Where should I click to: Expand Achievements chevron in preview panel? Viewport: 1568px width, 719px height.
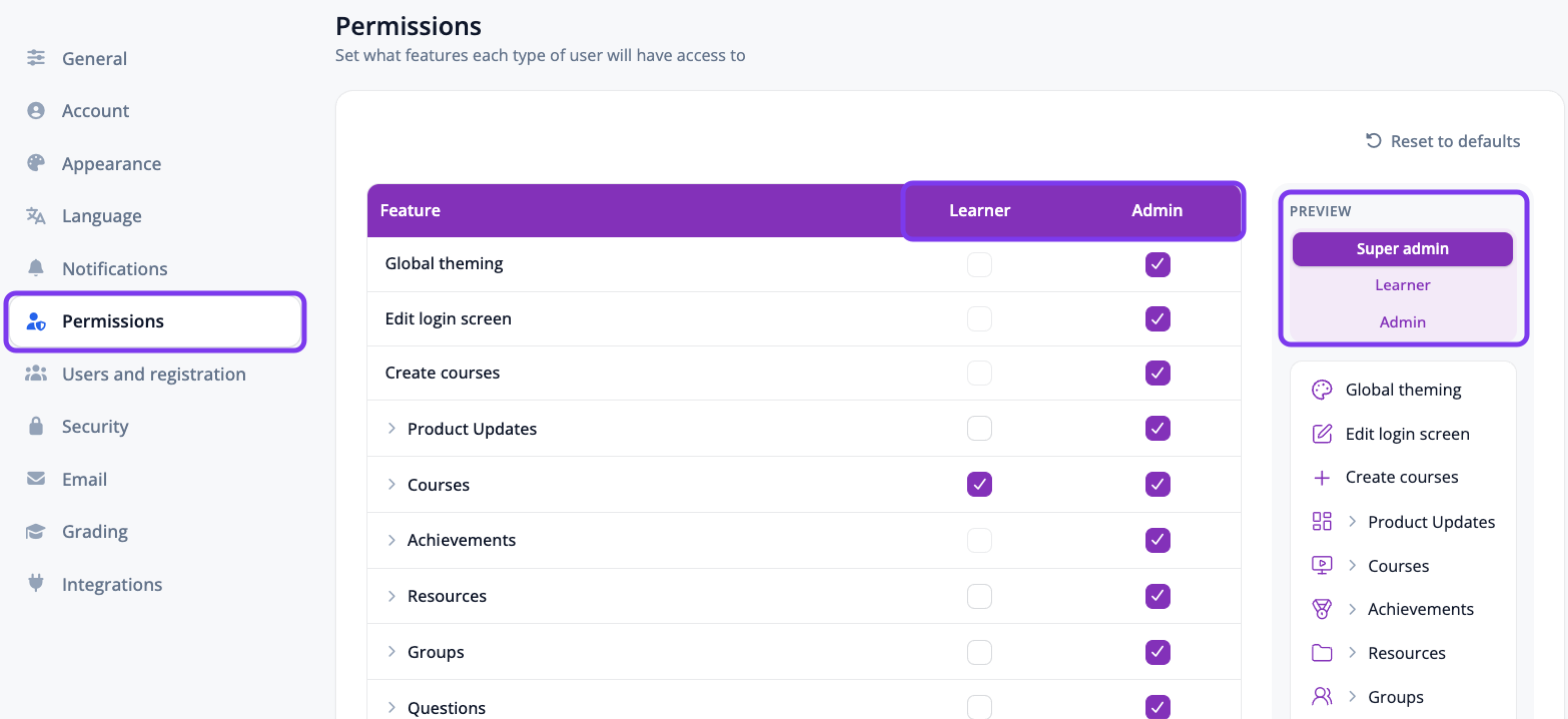[1352, 609]
